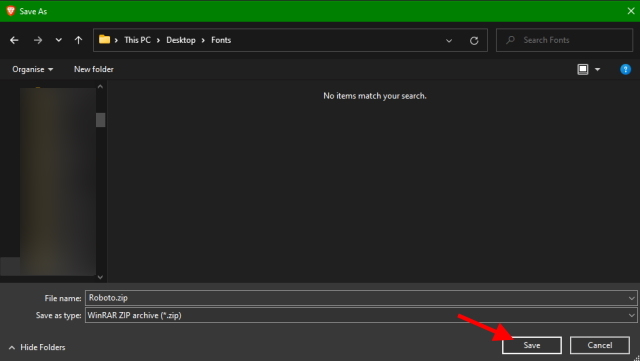Click the Cancel button
The height and width of the screenshot is (361, 640).
click(600, 345)
